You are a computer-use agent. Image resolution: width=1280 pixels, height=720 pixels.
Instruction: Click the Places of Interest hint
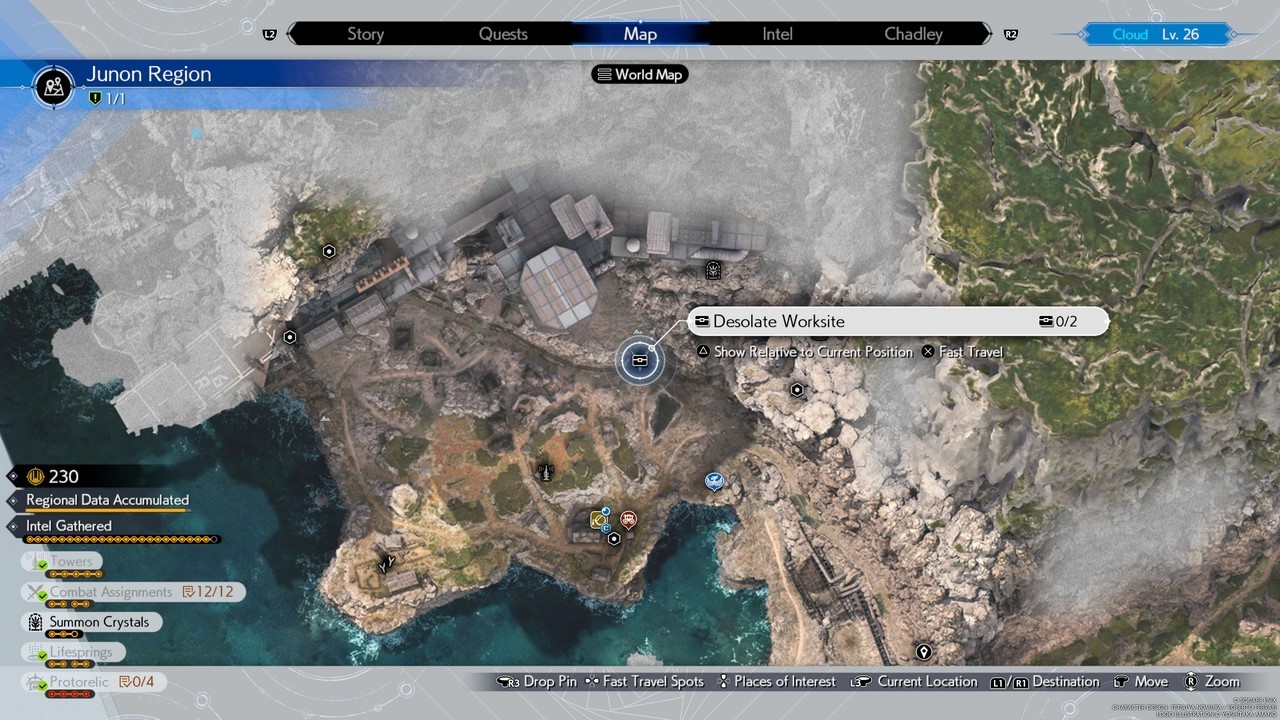[775, 681]
